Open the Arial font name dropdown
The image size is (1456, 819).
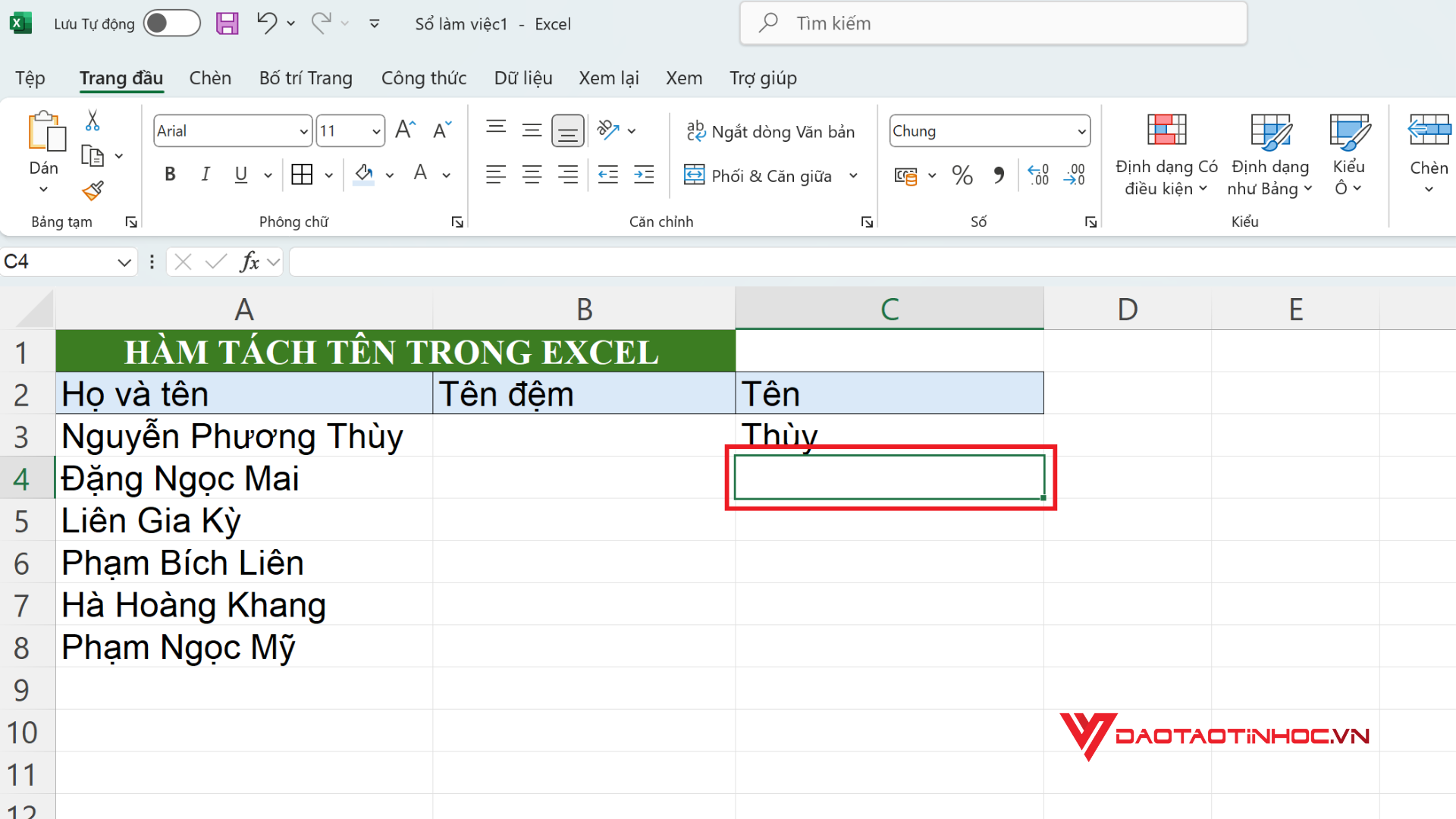303,131
